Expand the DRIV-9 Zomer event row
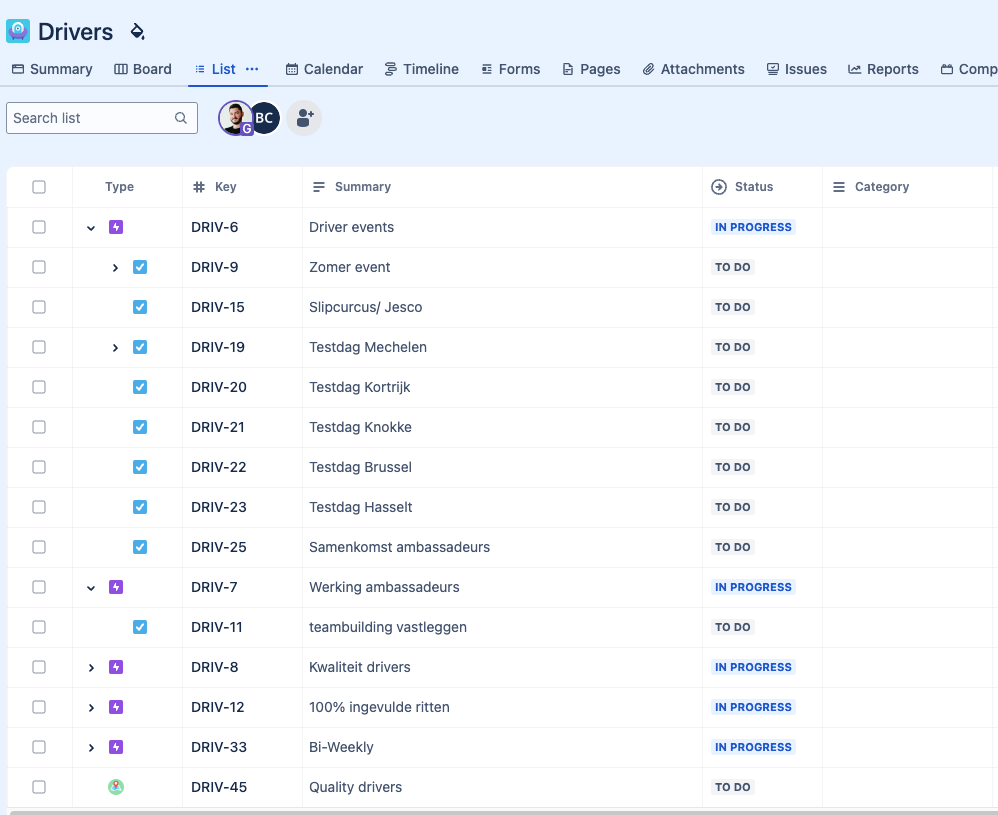Image resolution: width=998 pixels, height=815 pixels. (x=115, y=268)
